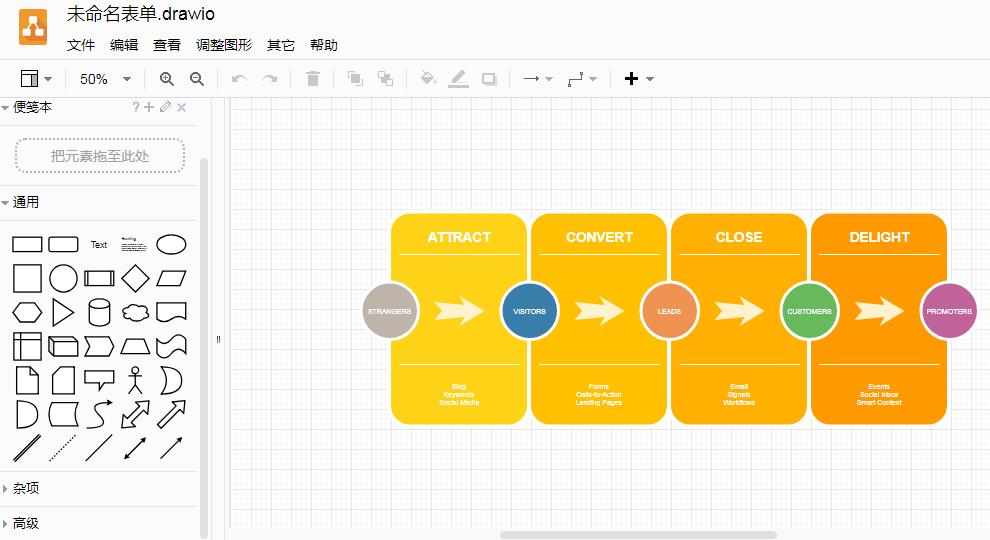This screenshot has height=540, width=990.
Task: Click the delete trash icon
Action: (x=313, y=79)
